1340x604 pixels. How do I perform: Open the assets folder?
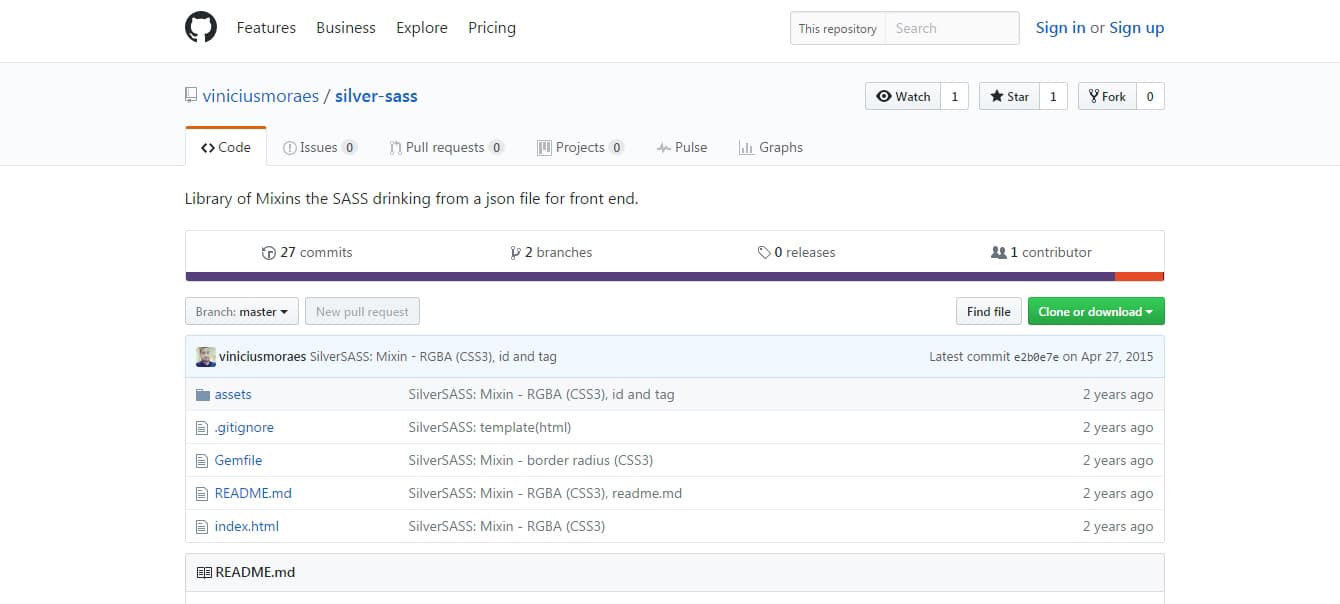click(233, 395)
